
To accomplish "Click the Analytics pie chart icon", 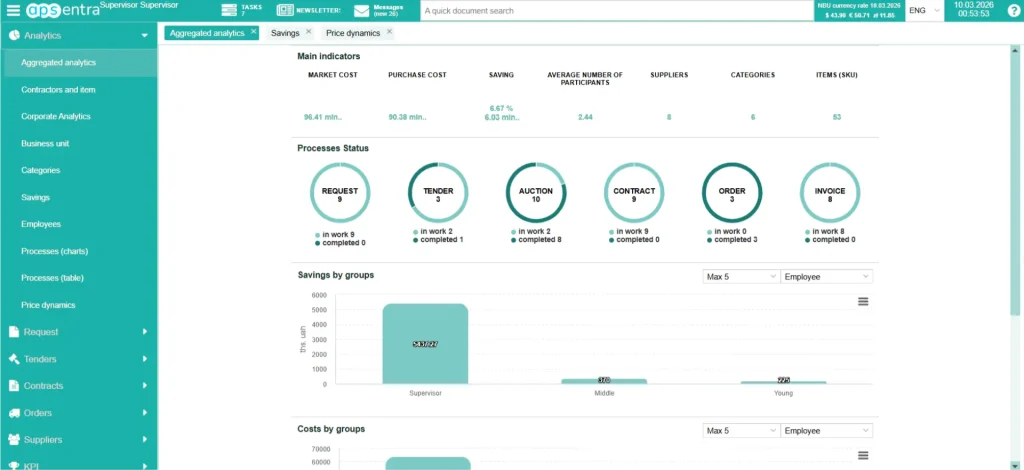I will coord(14,35).
